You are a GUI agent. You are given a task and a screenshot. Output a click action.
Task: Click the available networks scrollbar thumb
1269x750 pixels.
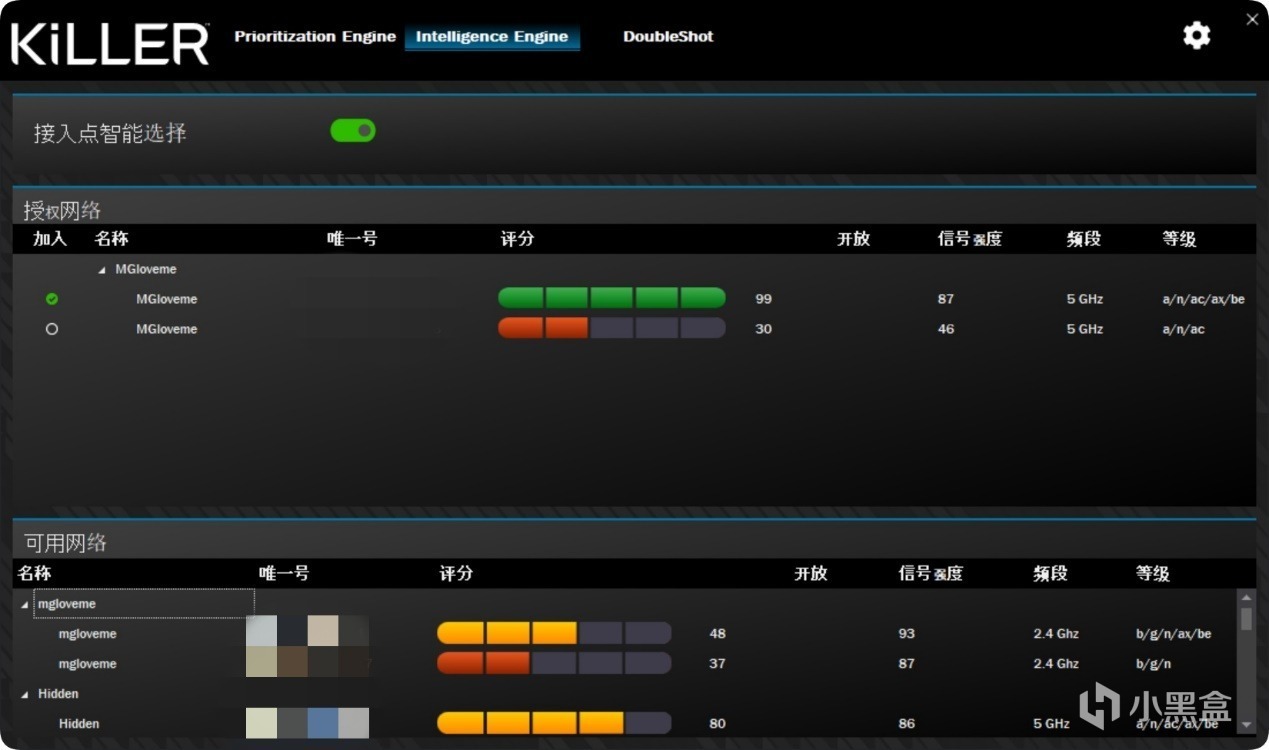tap(1246, 619)
